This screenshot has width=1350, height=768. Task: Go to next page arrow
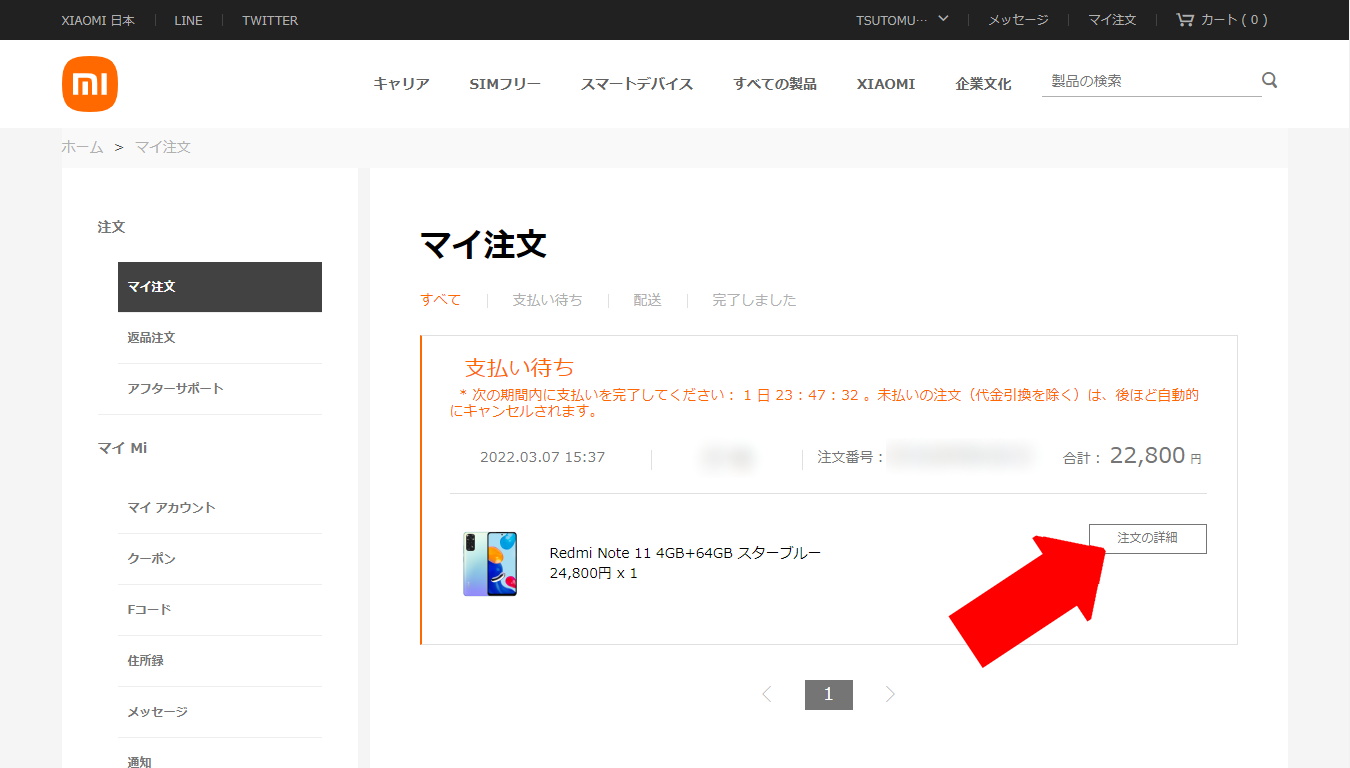(890, 694)
